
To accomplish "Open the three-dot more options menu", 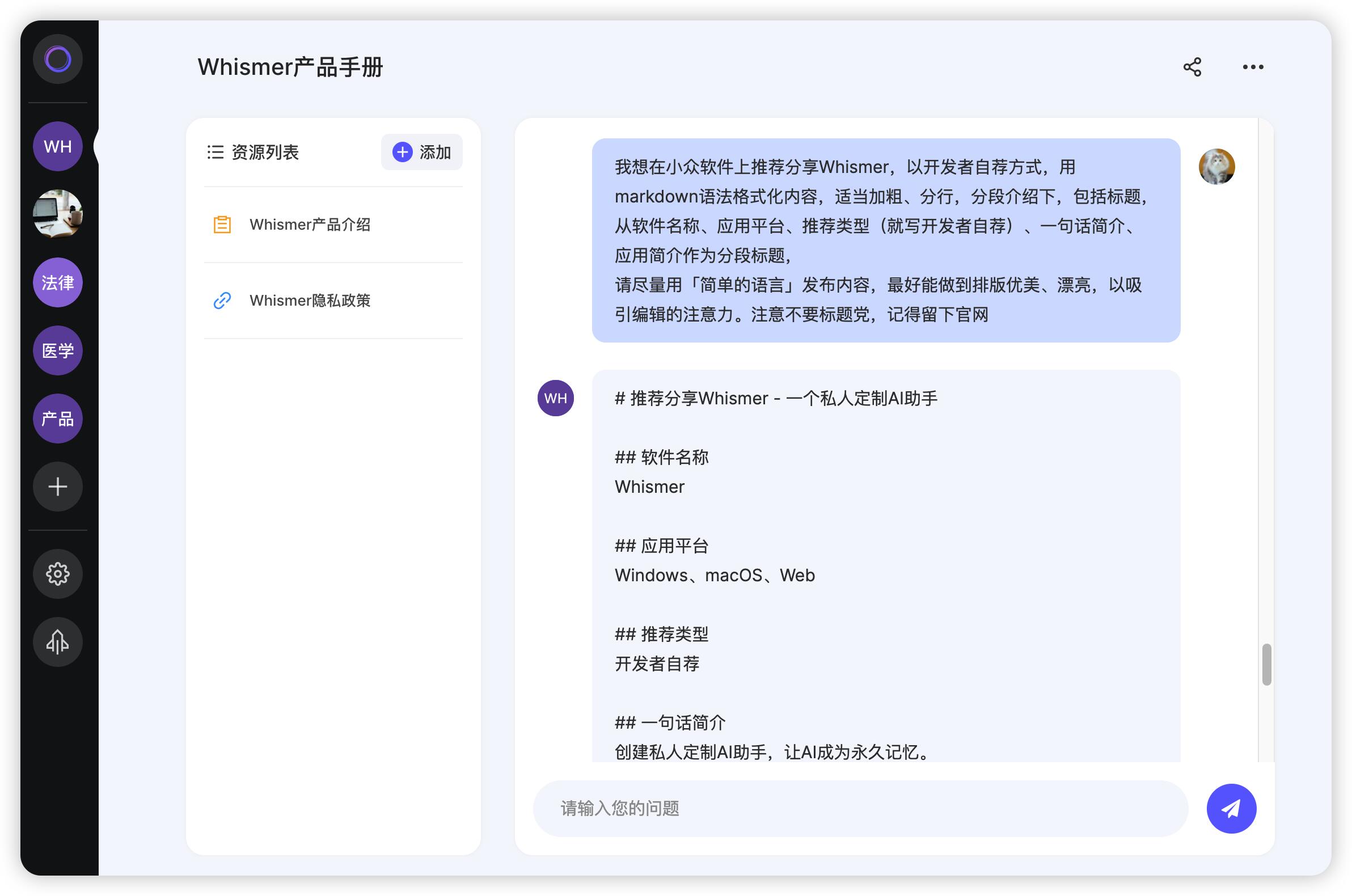I will click(x=1253, y=67).
